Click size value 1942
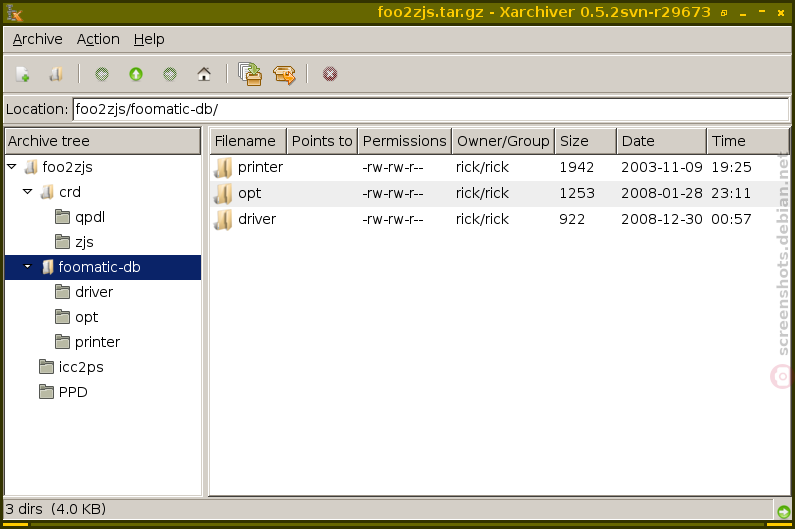Image resolution: width=795 pixels, height=529 pixels. 576,167
